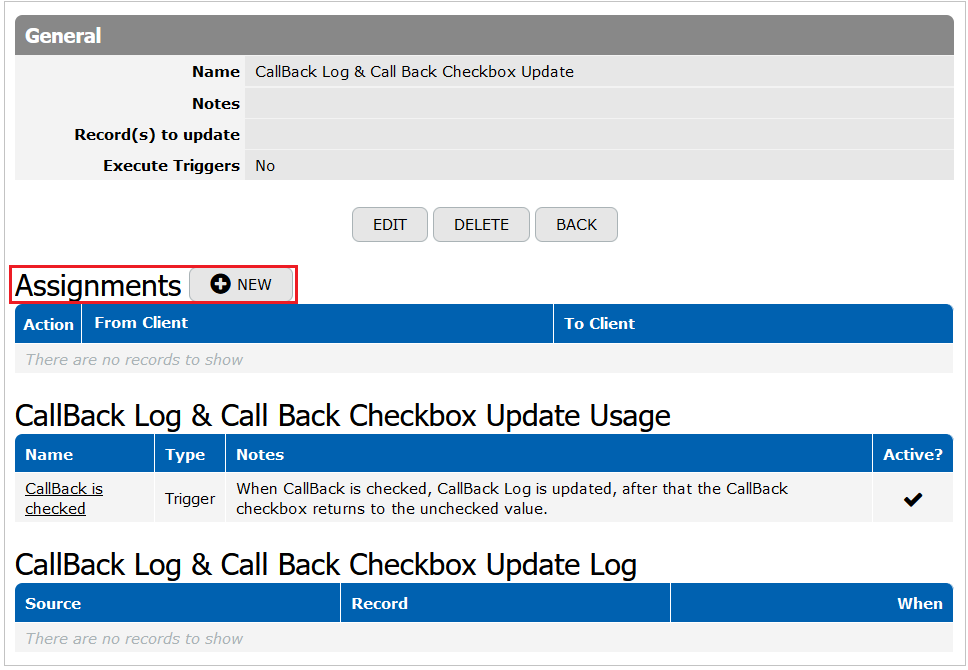Add a NEW assignment

[241, 285]
